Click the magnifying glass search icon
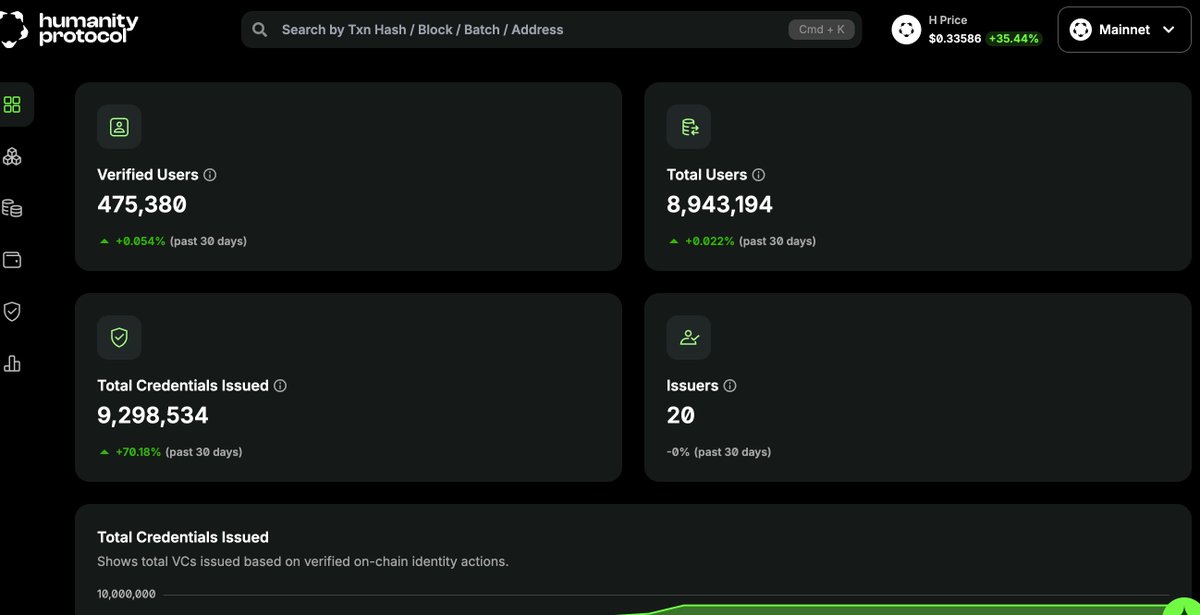1200x615 pixels. [x=260, y=30]
